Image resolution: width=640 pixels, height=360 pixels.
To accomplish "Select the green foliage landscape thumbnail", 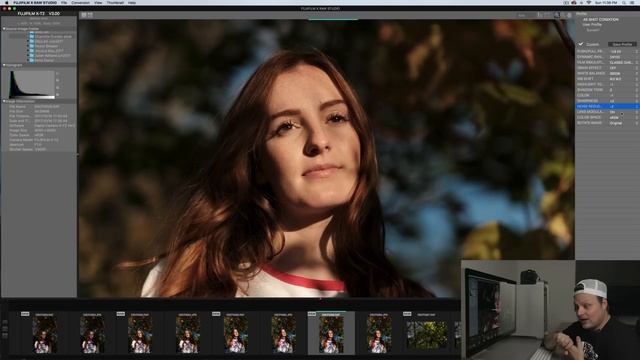I will pos(427,335).
